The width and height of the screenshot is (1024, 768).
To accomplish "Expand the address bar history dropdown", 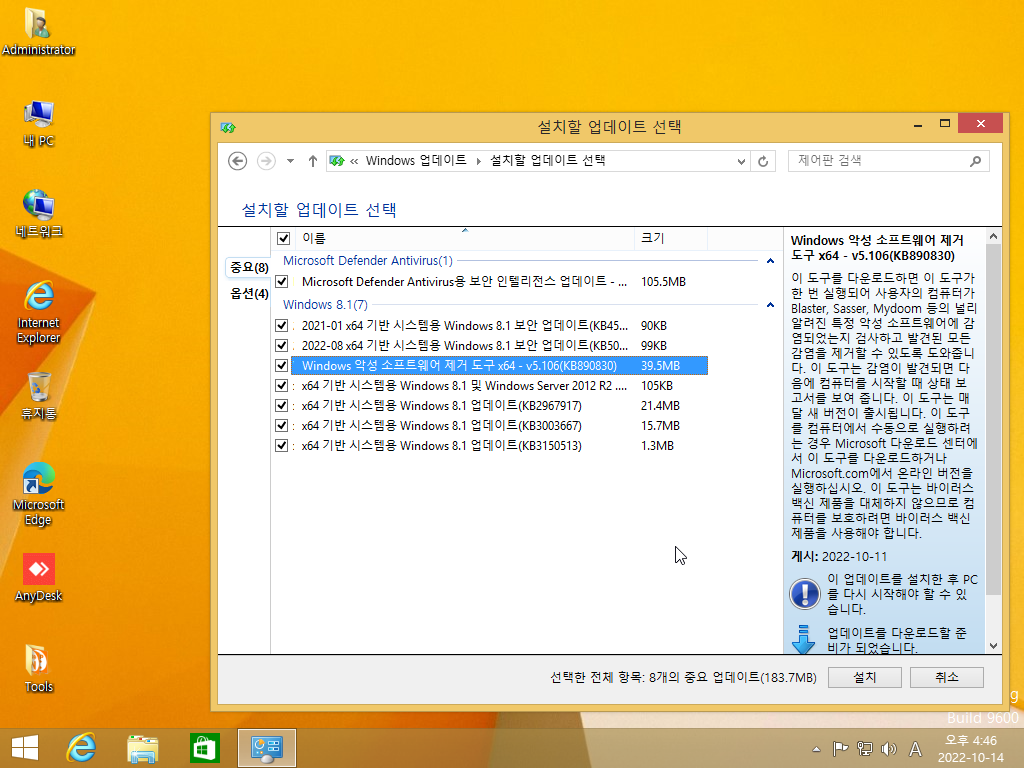I will pyautogui.click(x=741, y=161).
